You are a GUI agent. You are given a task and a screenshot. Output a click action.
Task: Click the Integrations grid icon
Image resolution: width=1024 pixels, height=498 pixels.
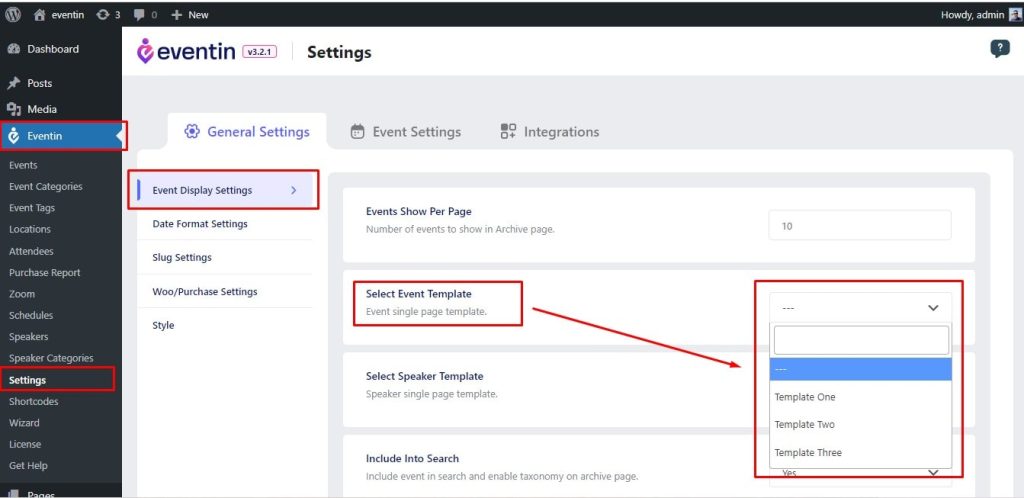click(x=508, y=131)
